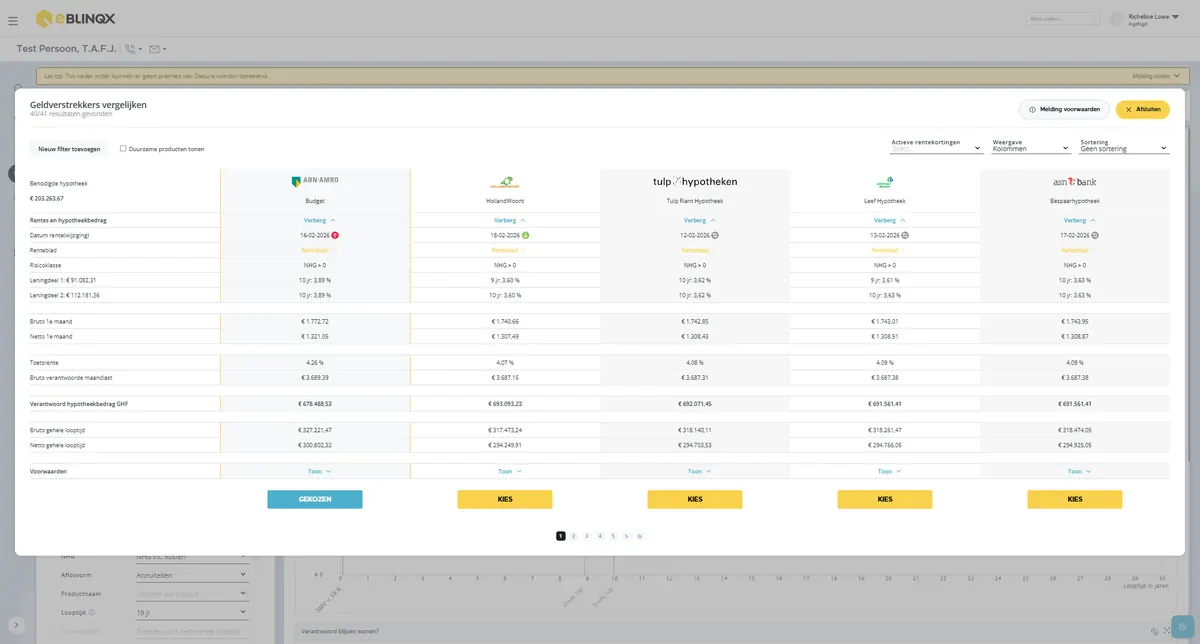Click the blue GEKOZEN button under Budget
1200x644 pixels.
pos(315,499)
